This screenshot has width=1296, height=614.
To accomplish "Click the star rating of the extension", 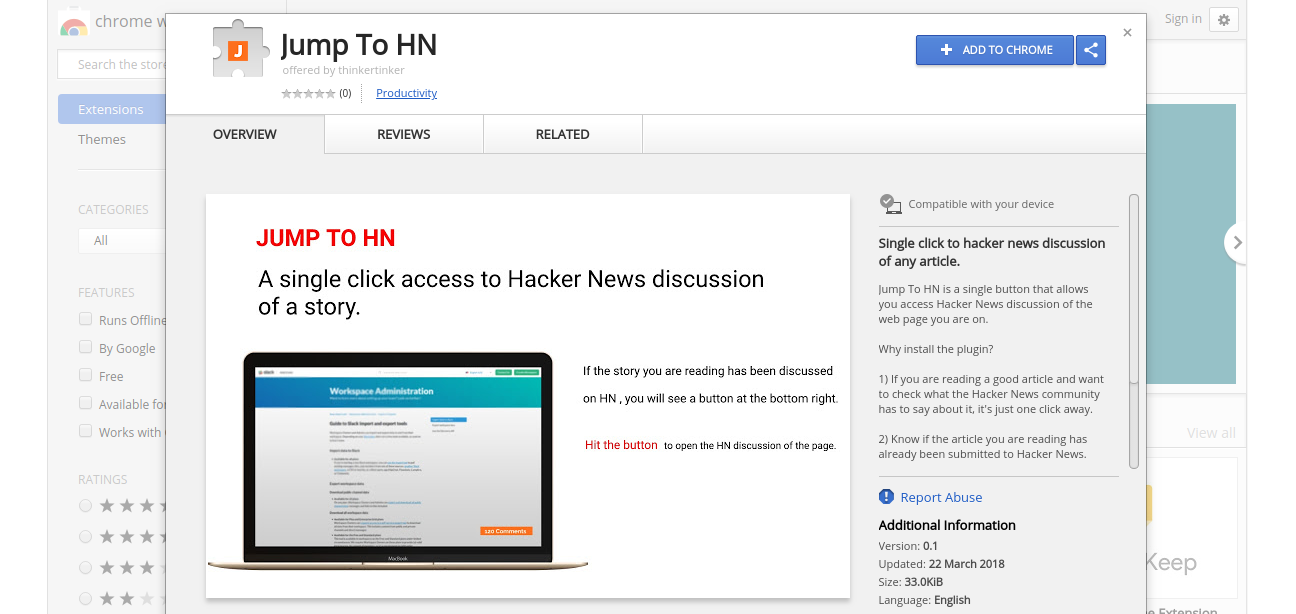I will [308, 93].
